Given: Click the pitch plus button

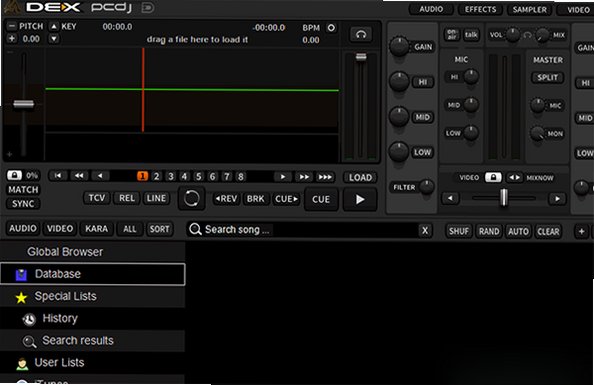Looking at the screenshot, I should tap(12, 39).
